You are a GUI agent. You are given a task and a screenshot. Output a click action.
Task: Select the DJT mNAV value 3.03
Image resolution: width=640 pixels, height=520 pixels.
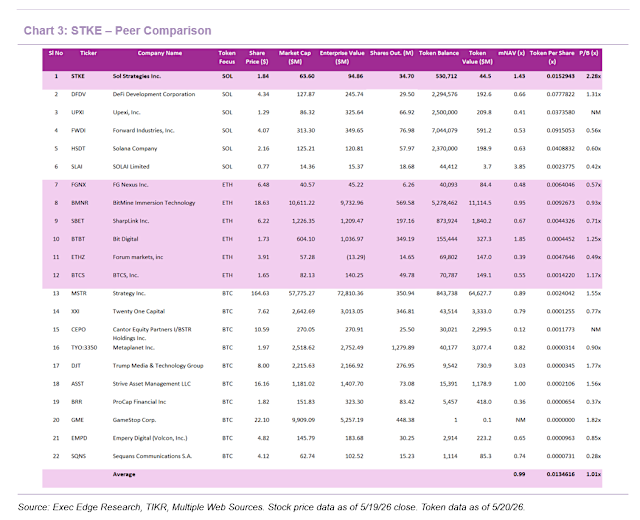click(x=519, y=366)
